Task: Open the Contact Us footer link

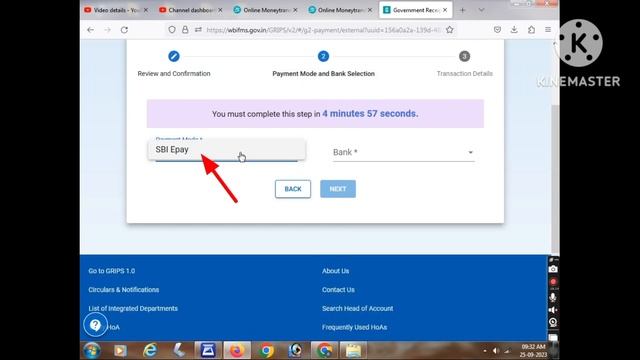Action: [338, 290]
